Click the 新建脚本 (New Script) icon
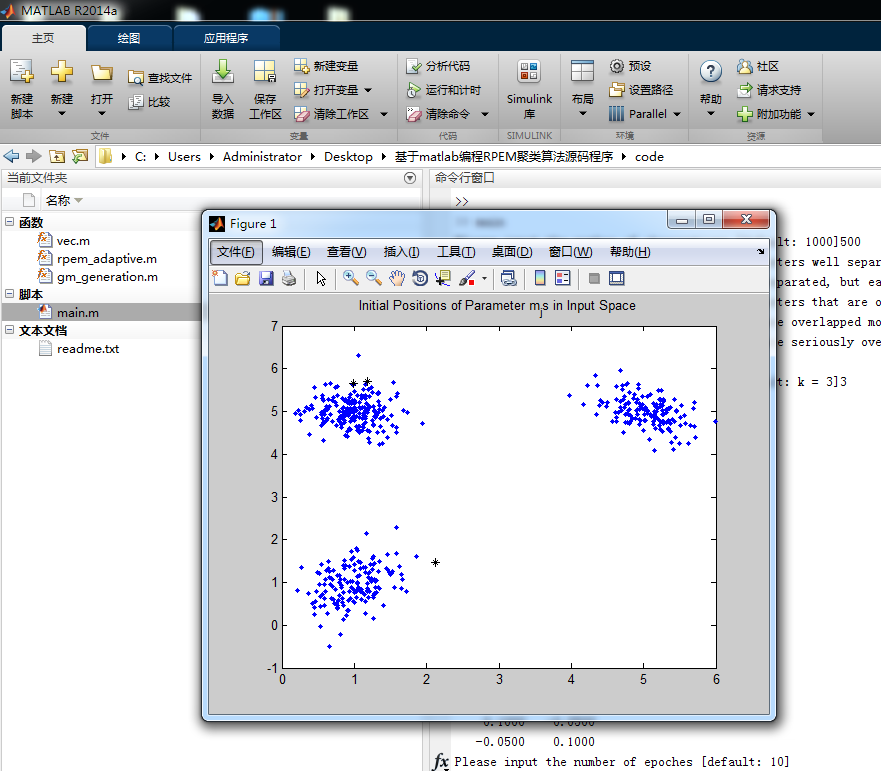 22,72
